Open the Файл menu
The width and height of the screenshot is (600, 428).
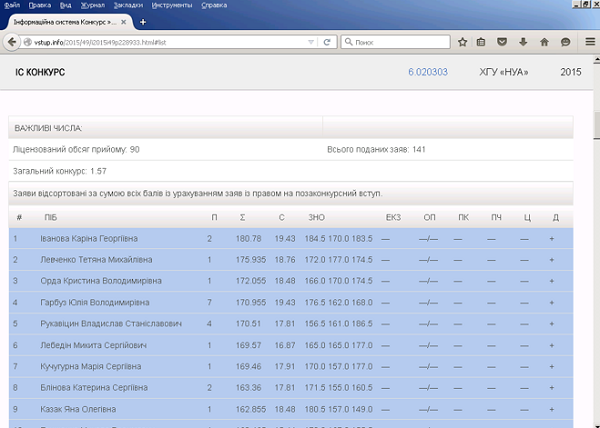point(12,5)
